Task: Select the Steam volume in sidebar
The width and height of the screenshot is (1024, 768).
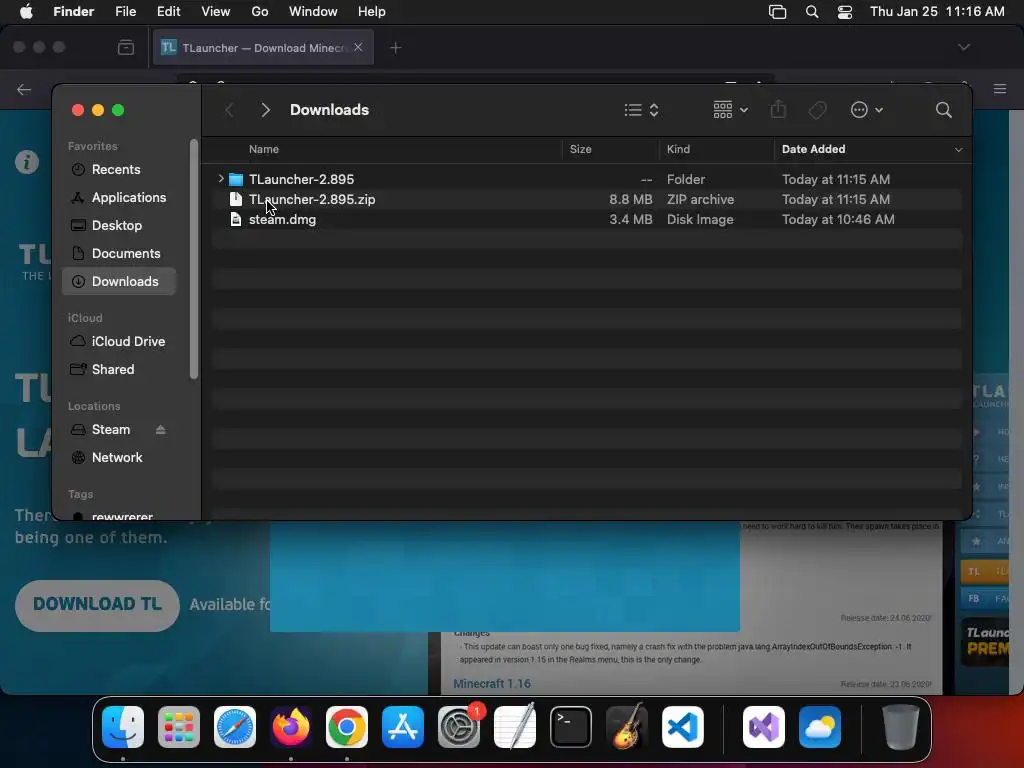Action: tap(110, 430)
